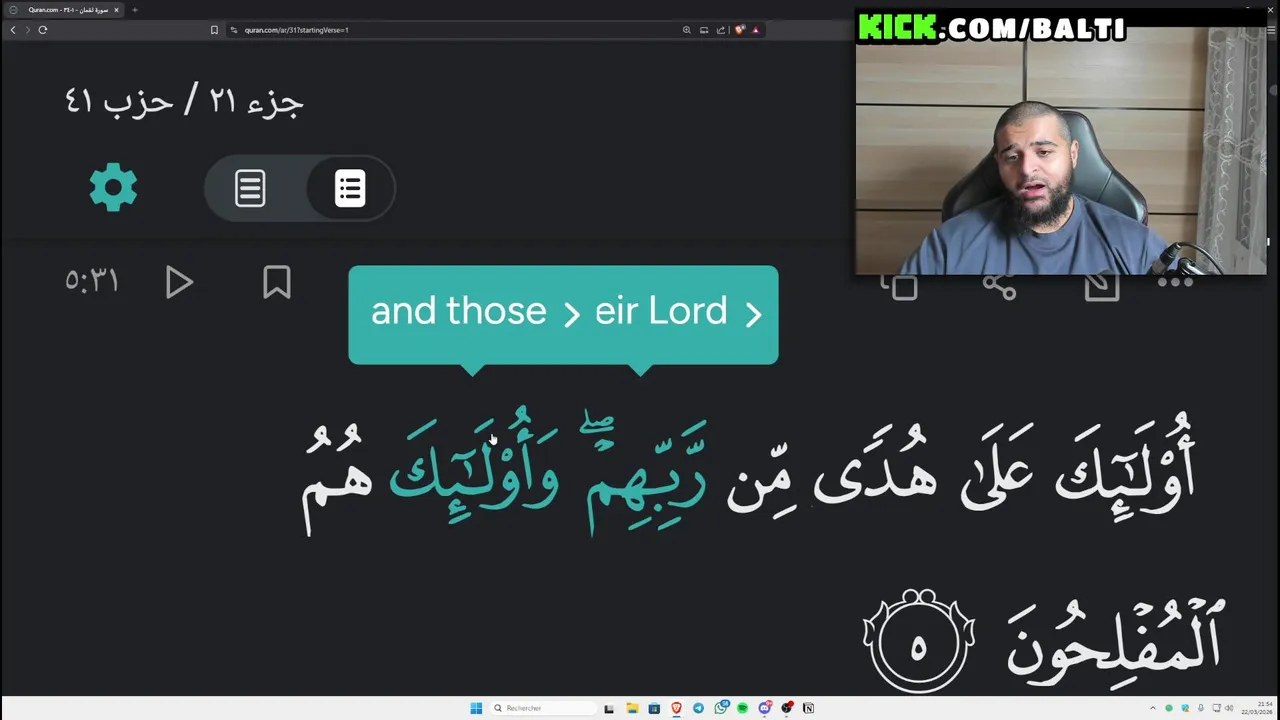Share the verse using the share icon
1280x720 pixels.
[999, 288]
